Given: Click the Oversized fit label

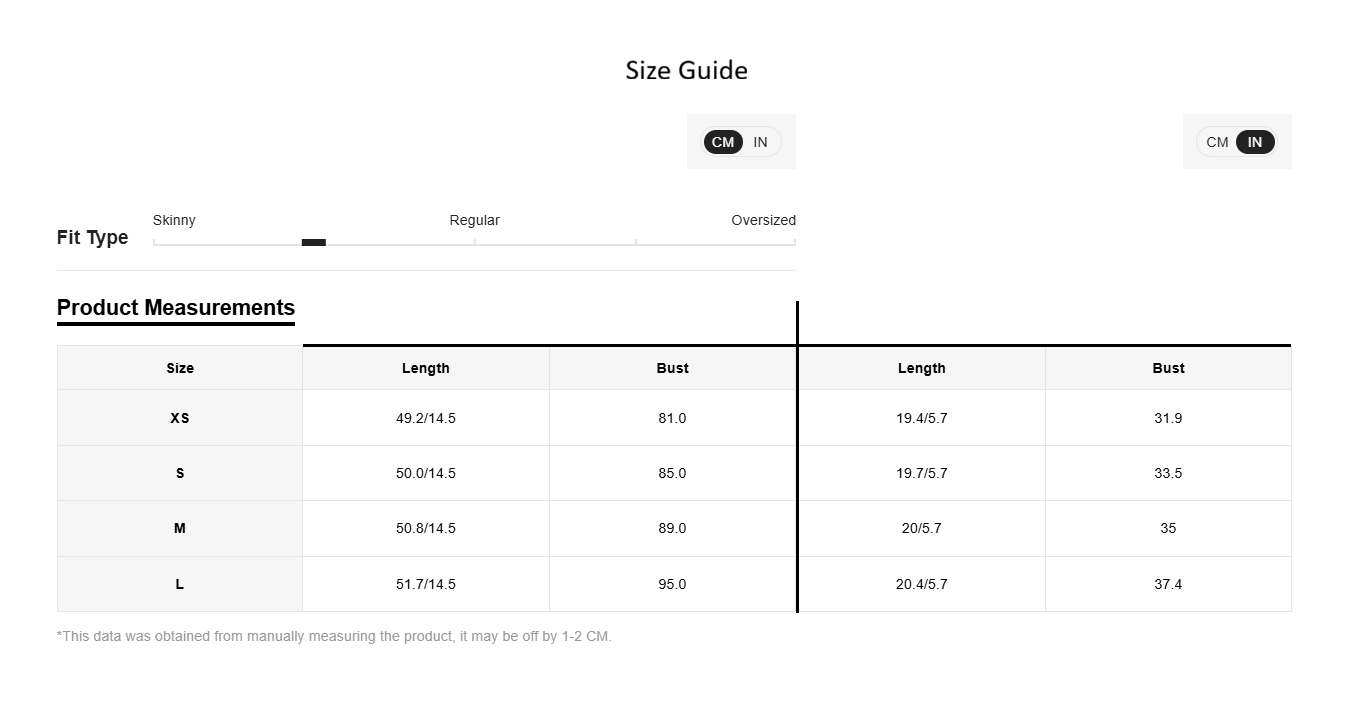Looking at the screenshot, I should click(x=763, y=220).
